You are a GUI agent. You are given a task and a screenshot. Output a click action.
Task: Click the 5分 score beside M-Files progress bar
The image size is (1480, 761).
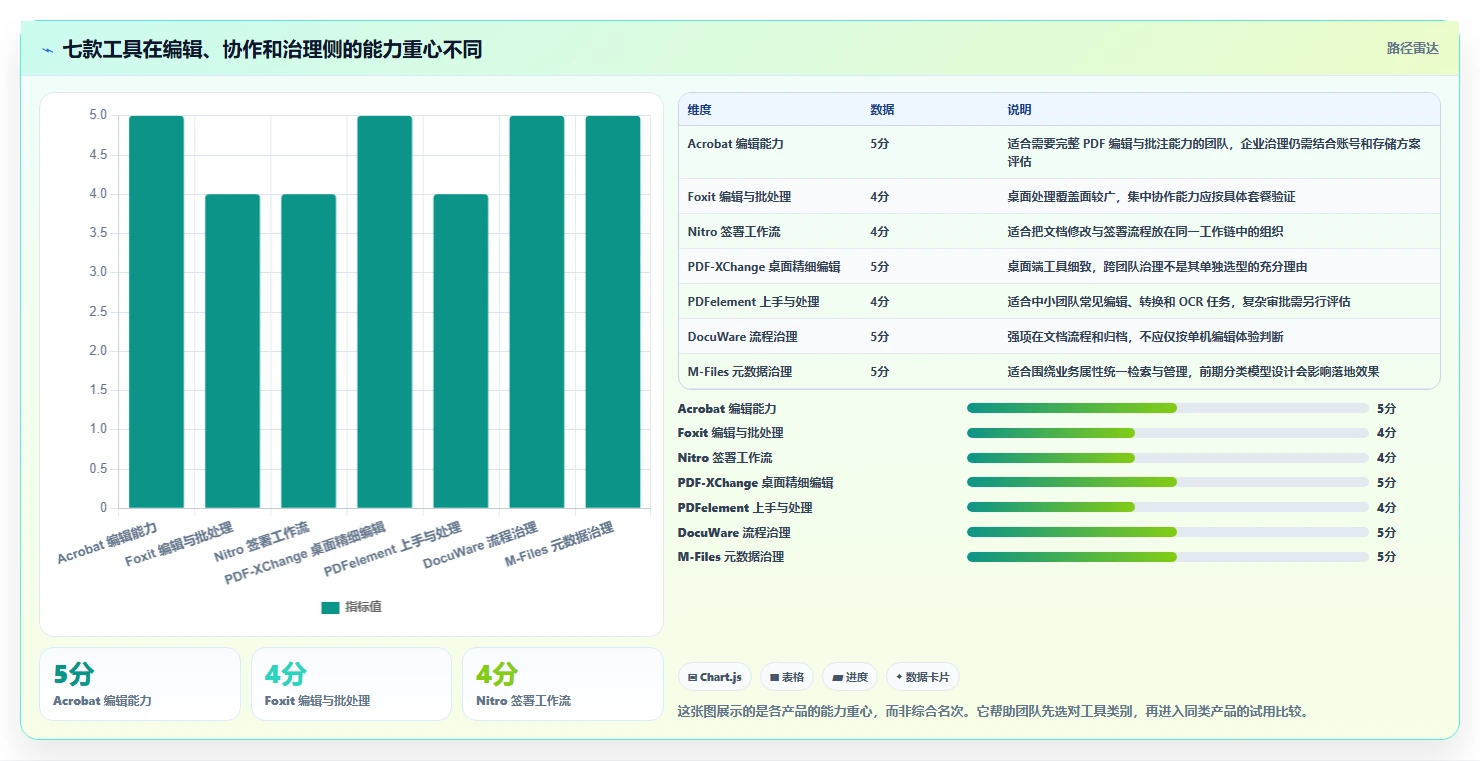pyautogui.click(x=1386, y=557)
